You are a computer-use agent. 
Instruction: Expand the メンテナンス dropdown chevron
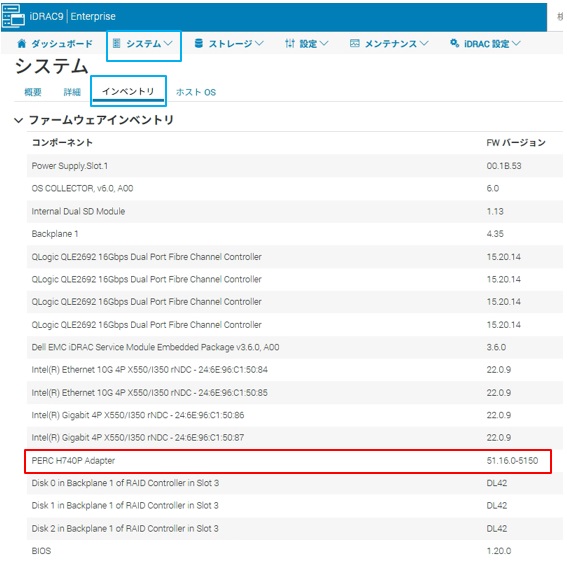coord(424,44)
